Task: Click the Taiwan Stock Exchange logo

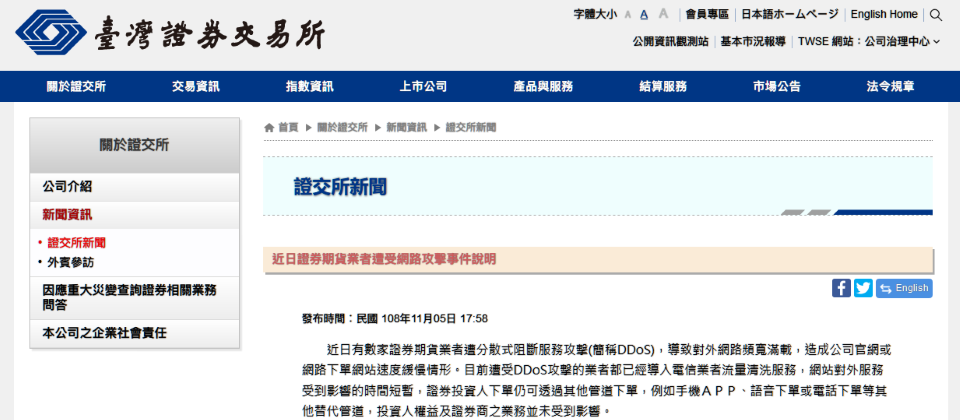Action: click(171, 33)
